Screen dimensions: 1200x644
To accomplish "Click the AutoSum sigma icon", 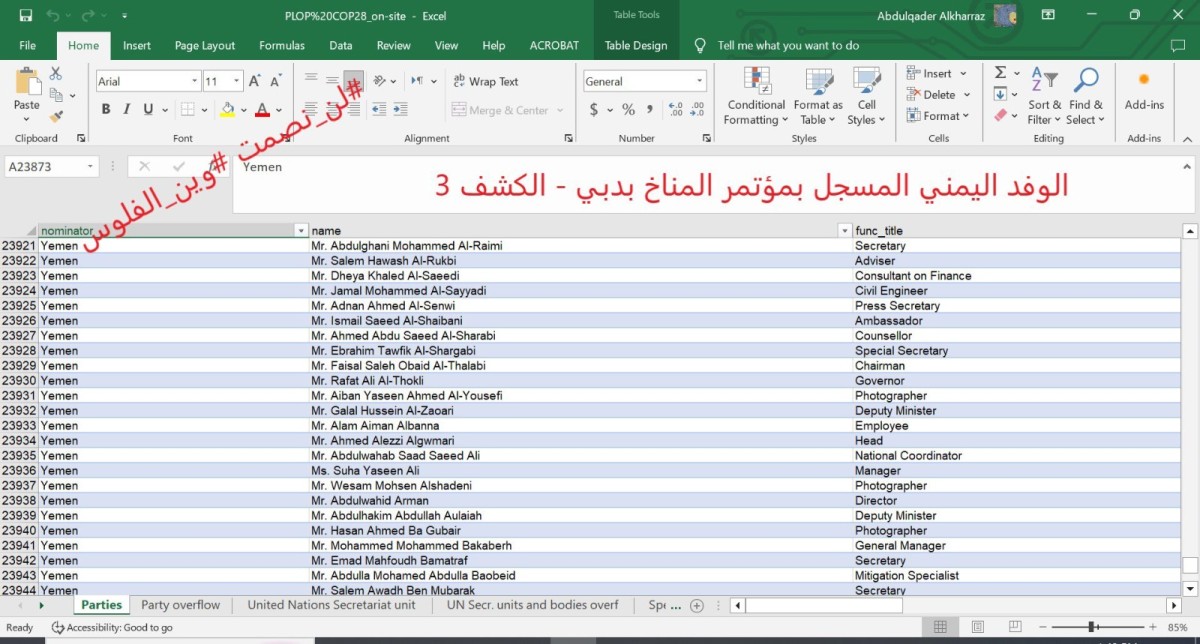I will pos(1000,73).
